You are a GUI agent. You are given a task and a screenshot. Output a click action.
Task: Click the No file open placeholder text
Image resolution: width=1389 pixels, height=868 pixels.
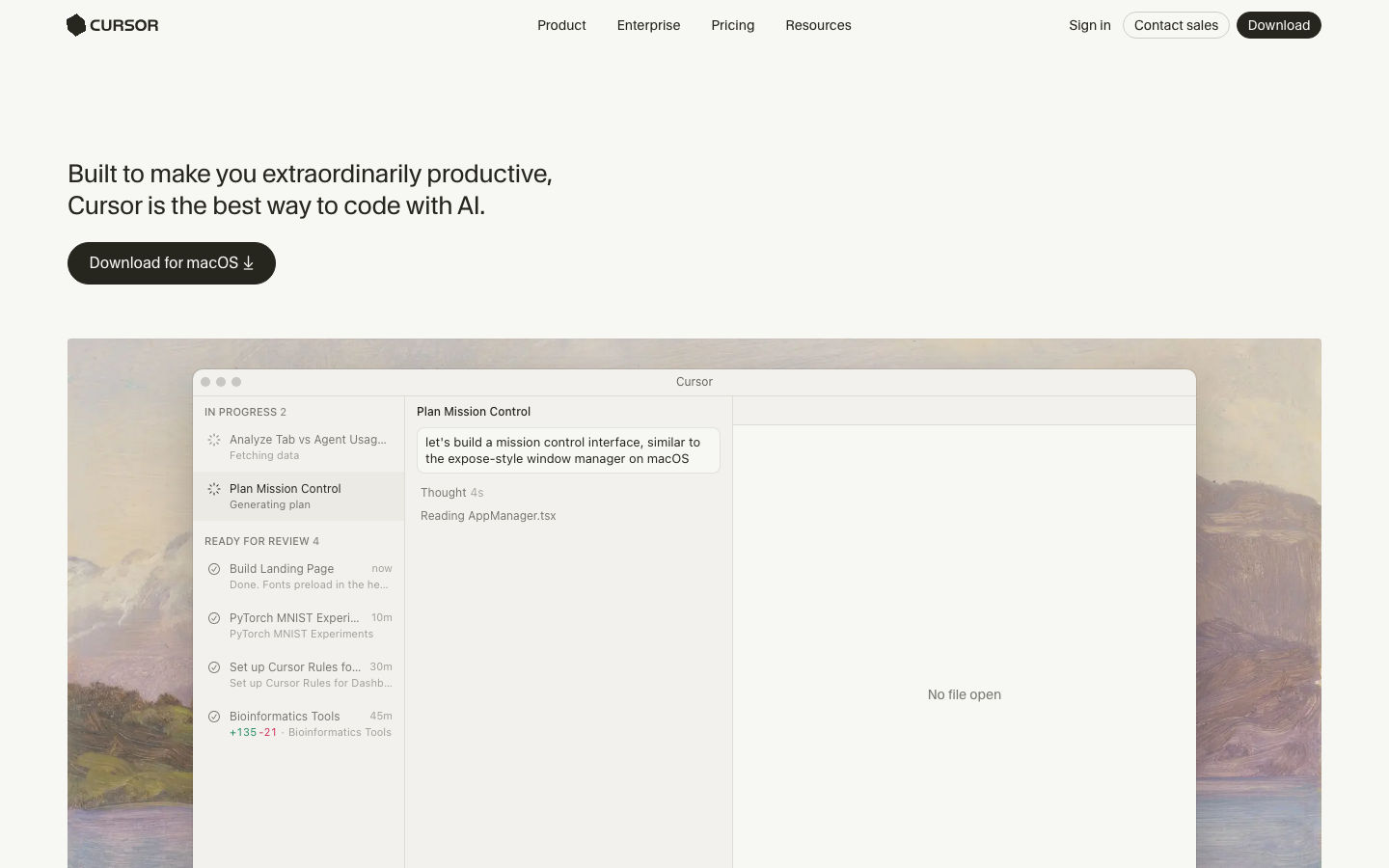coord(965,694)
